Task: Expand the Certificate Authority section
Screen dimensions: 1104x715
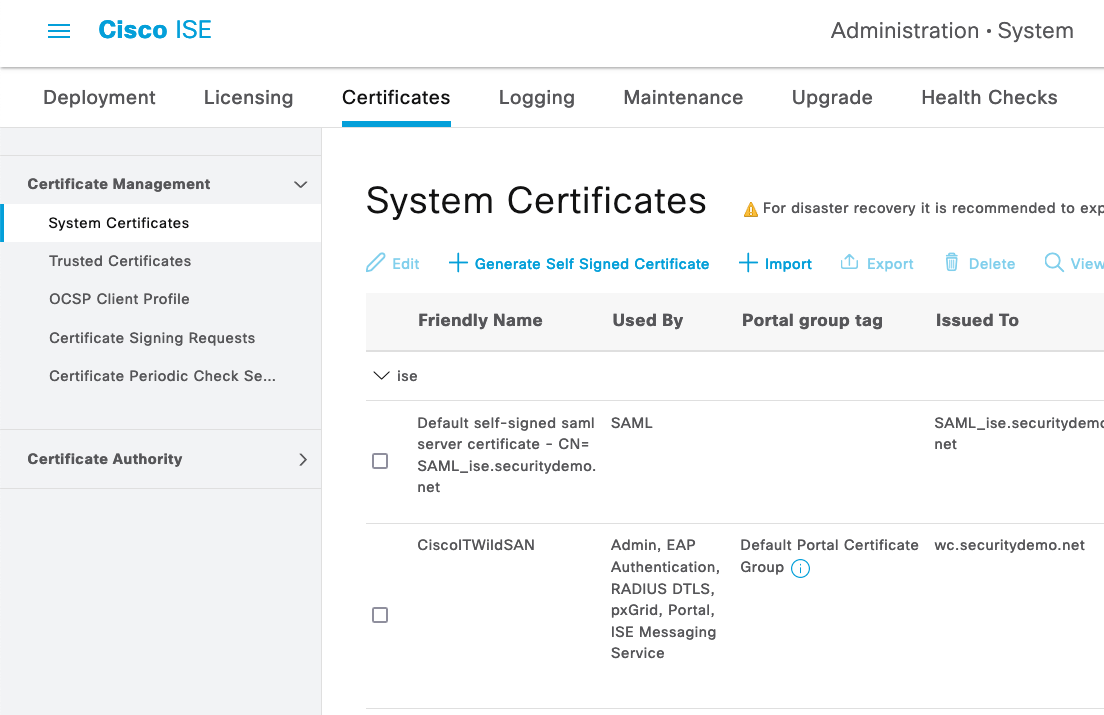Action: 303,459
